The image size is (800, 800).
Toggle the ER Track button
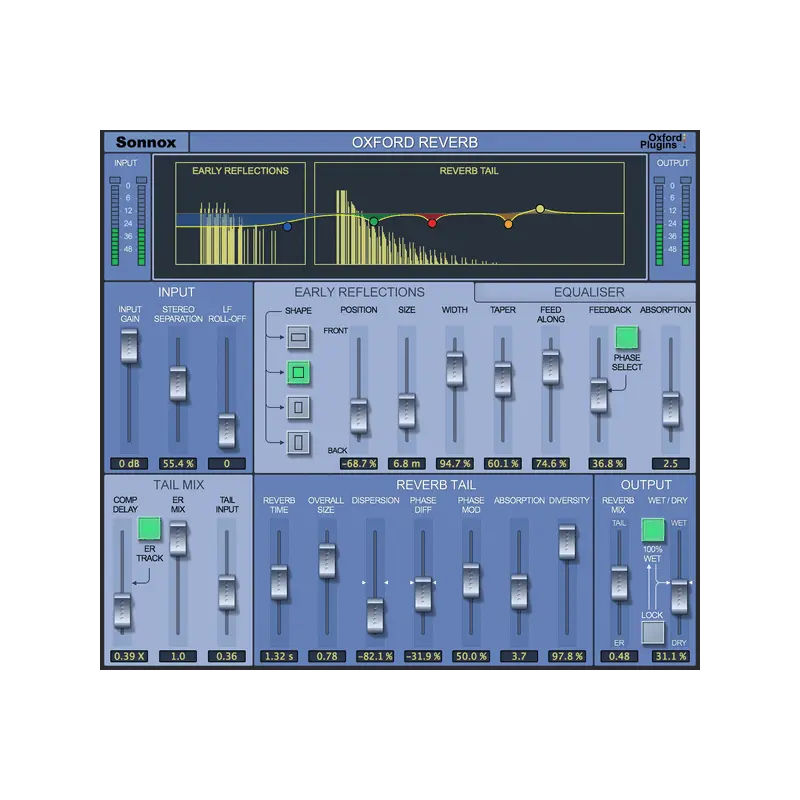pyautogui.click(x=149, y=529)
